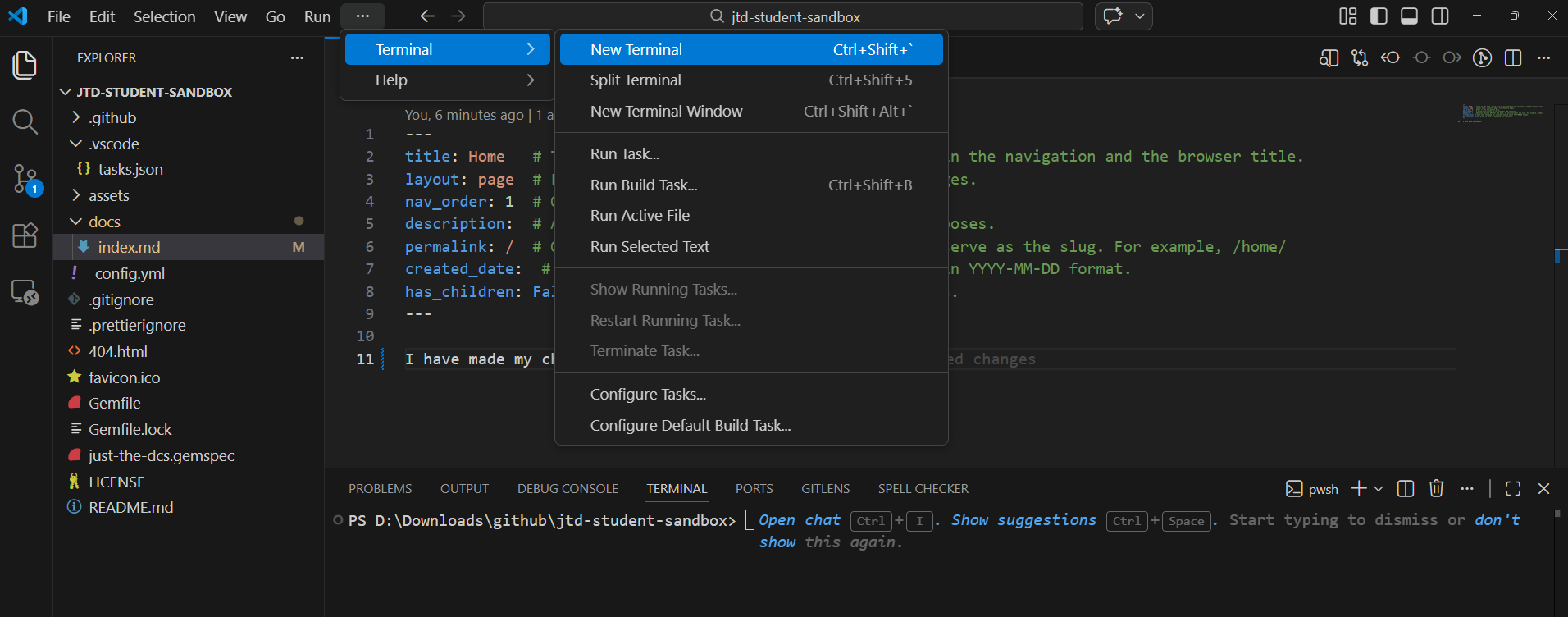The width and height of the screenshot is (1568, 617).
Task: Maximize the terminal panel size
Action: 1513,489
